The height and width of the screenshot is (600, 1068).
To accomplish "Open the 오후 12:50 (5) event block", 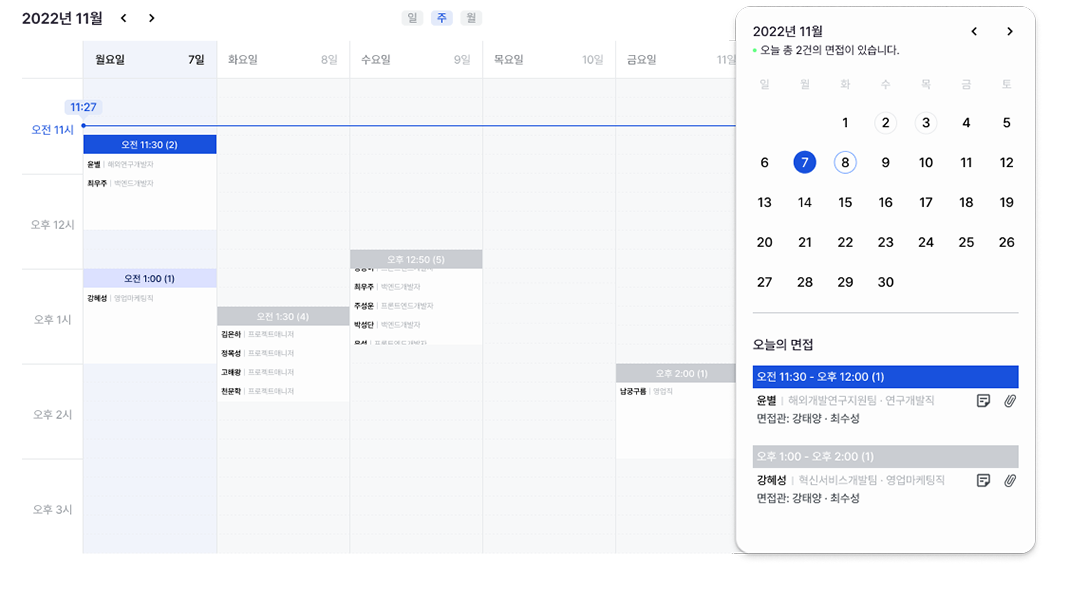I will pyautogui.click(x=416, y=259).
